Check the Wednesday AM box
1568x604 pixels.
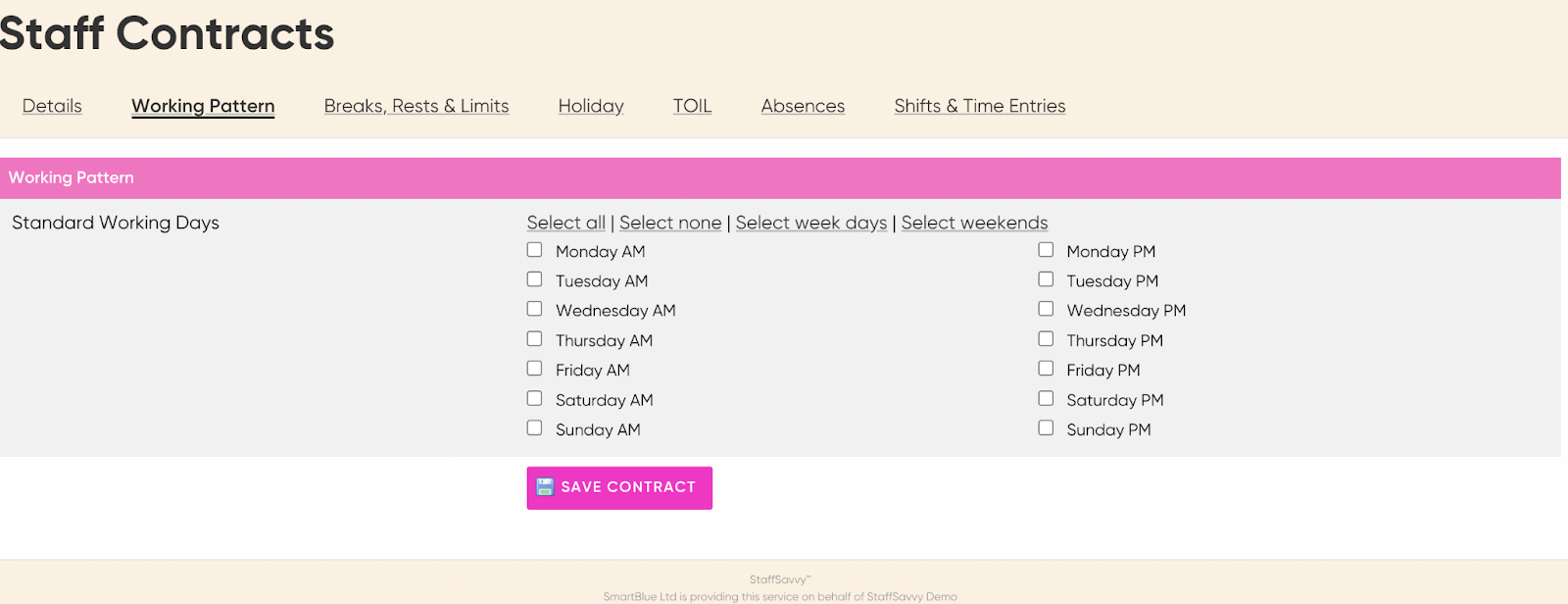(x=534, y=309)
